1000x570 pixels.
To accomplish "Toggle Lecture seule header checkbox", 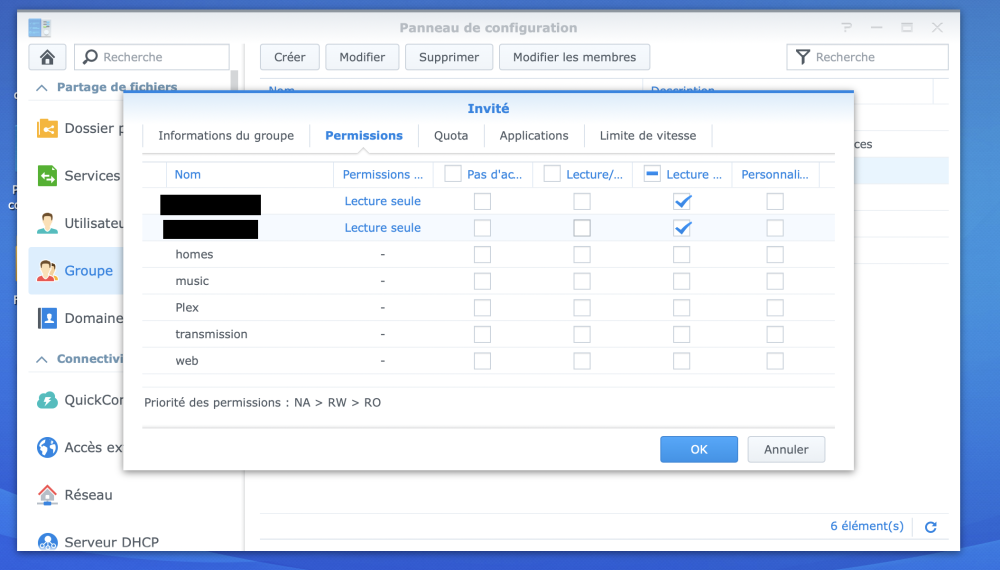I will click(652, 173).
